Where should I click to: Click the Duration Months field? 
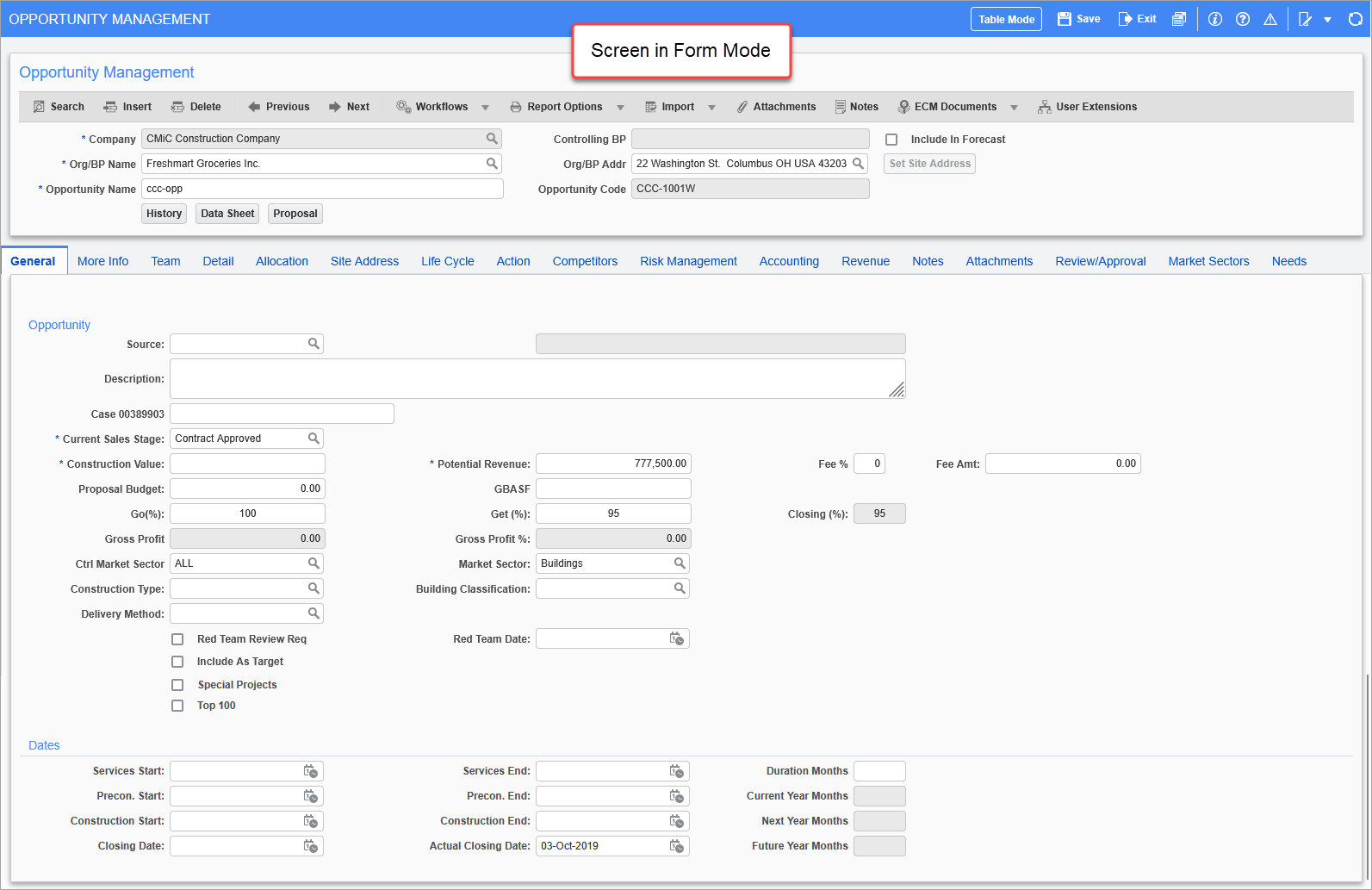pos(879,771)
